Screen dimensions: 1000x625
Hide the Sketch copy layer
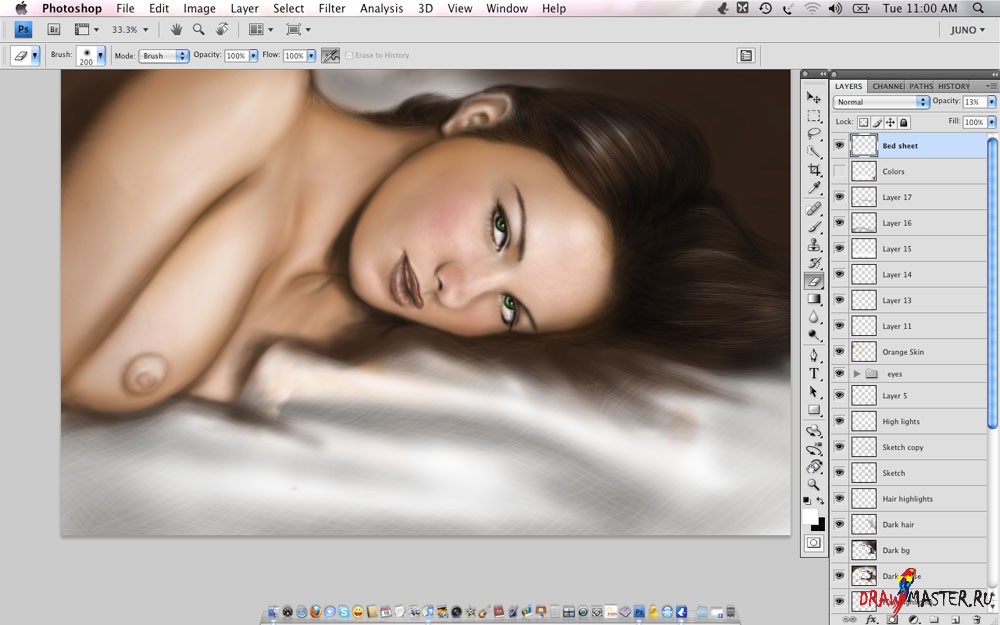(839, 447)
